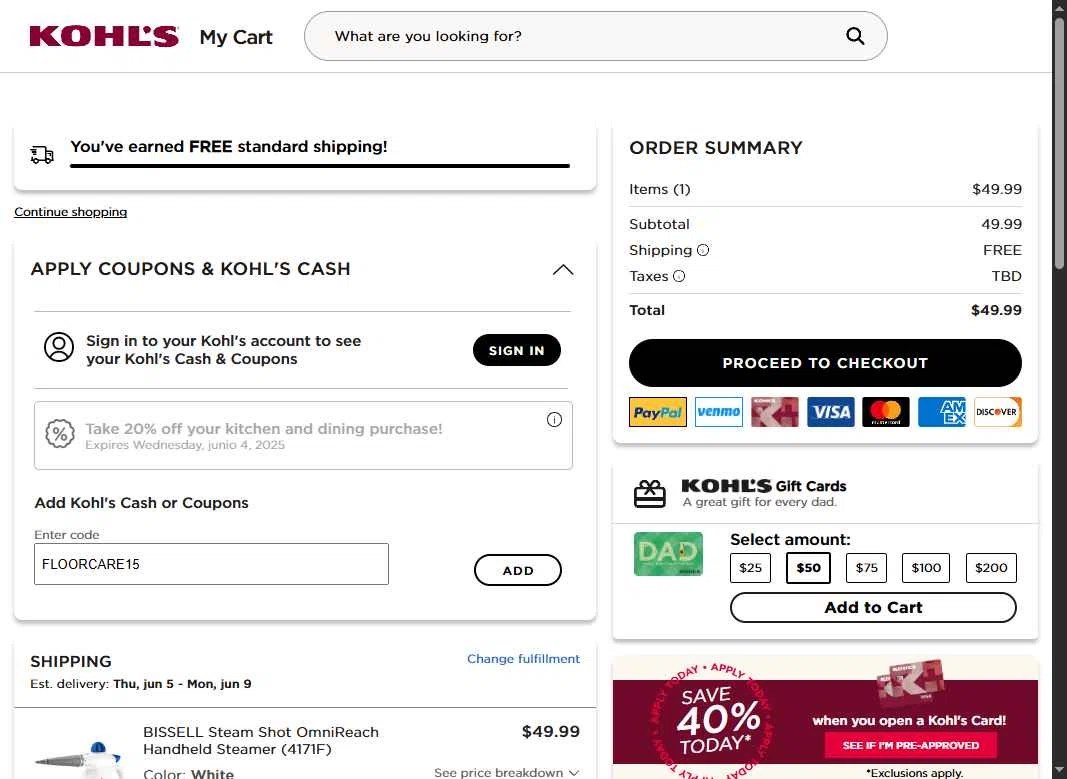Viewport: 1067px width, 779px height.
Task: Click the Shipping info icon in Order Summary
Action: pos(703,250)
